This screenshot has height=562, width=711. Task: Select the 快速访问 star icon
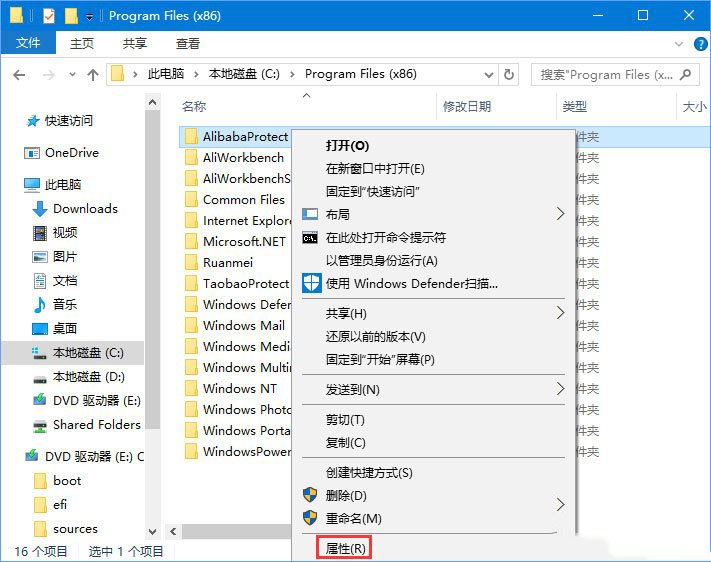pos(33,121)
